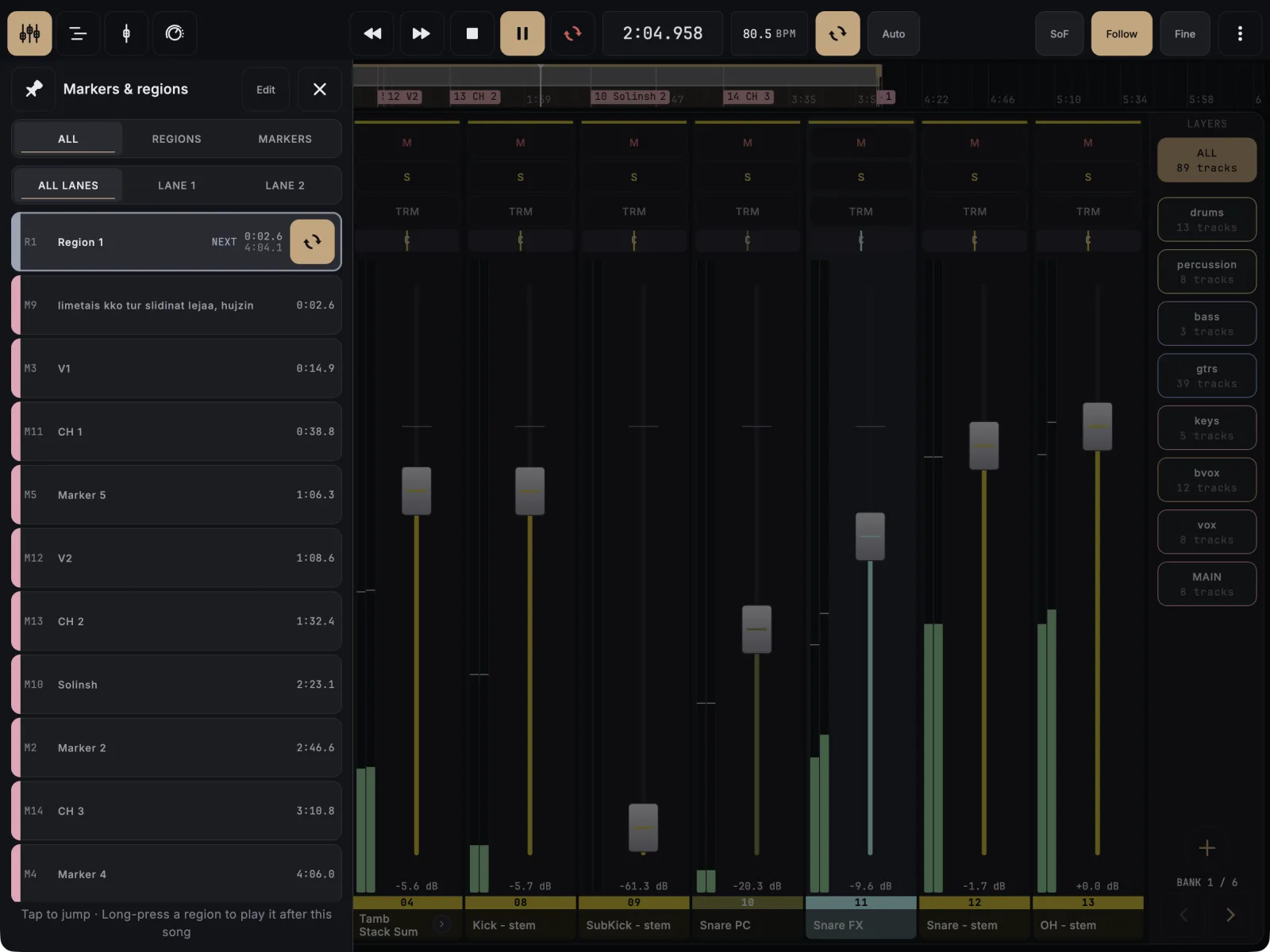Pin the Markers & regions panel
The image size is (1270, 952).
[34, 89]
